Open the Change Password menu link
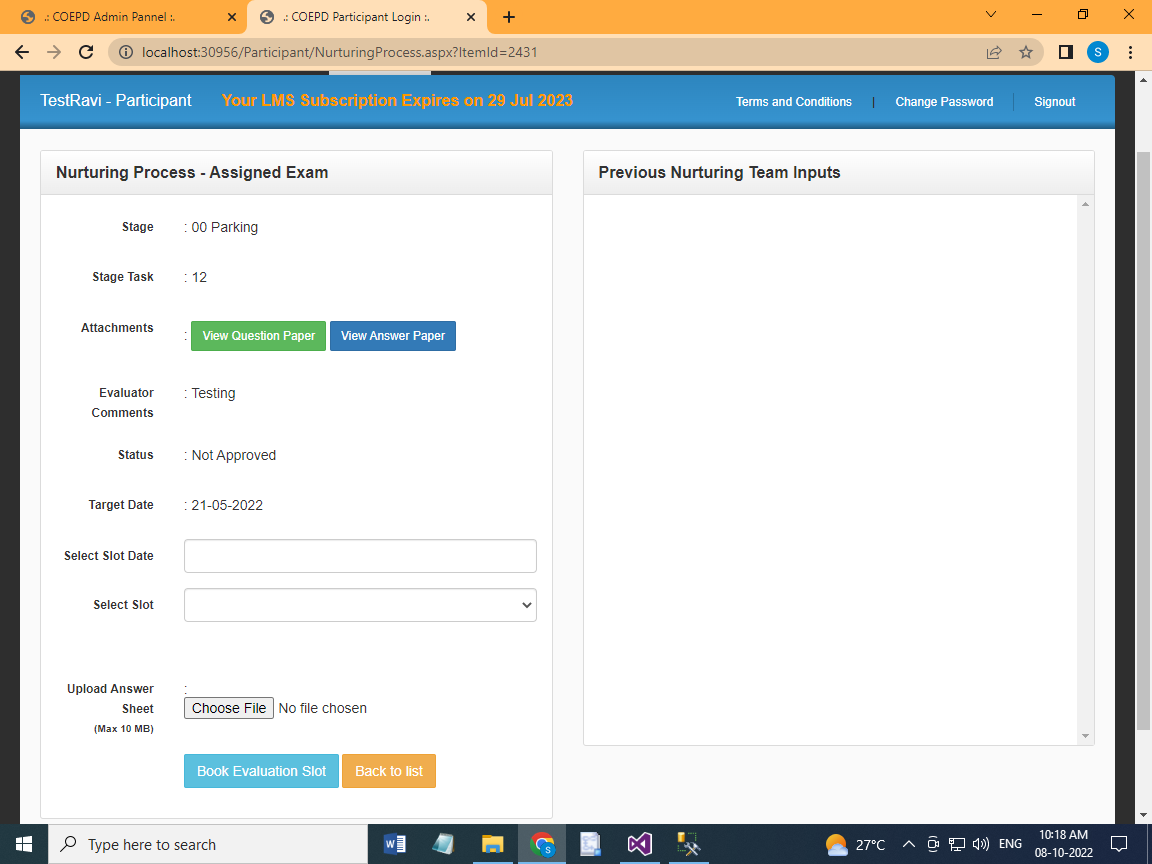Screen dimensions: 1152x864 [x=944, y=102]
